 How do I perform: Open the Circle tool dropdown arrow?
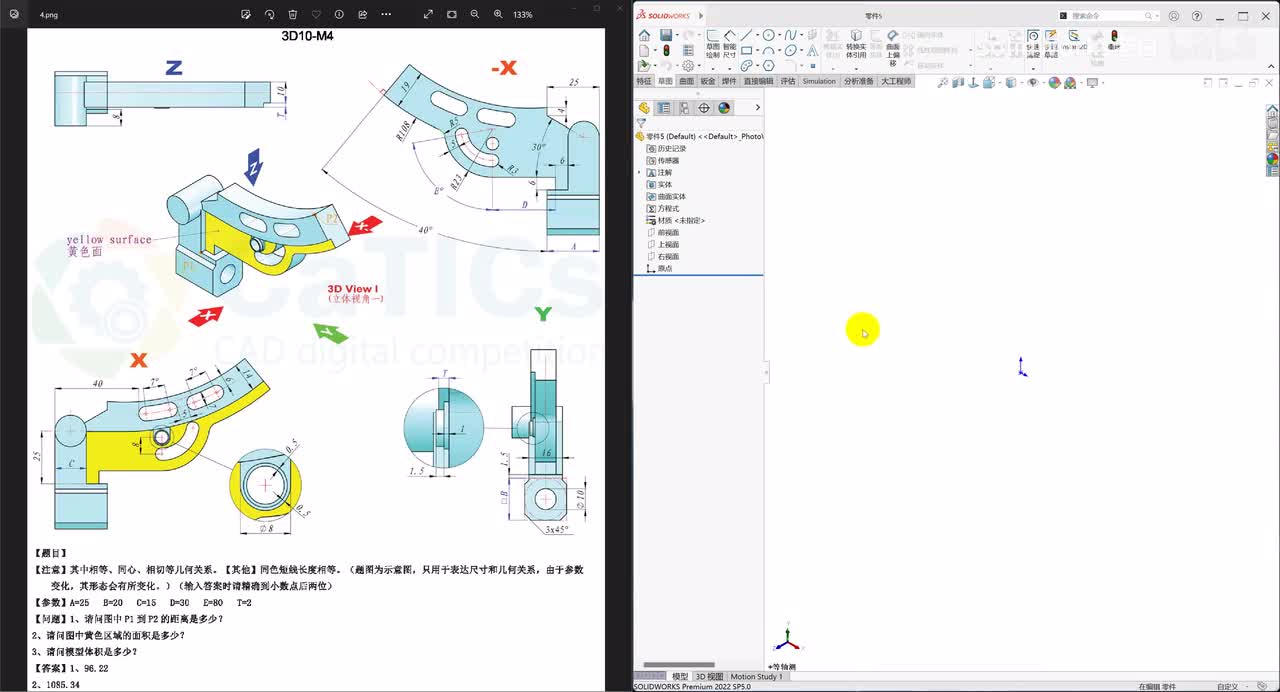(x=778, y=36)
